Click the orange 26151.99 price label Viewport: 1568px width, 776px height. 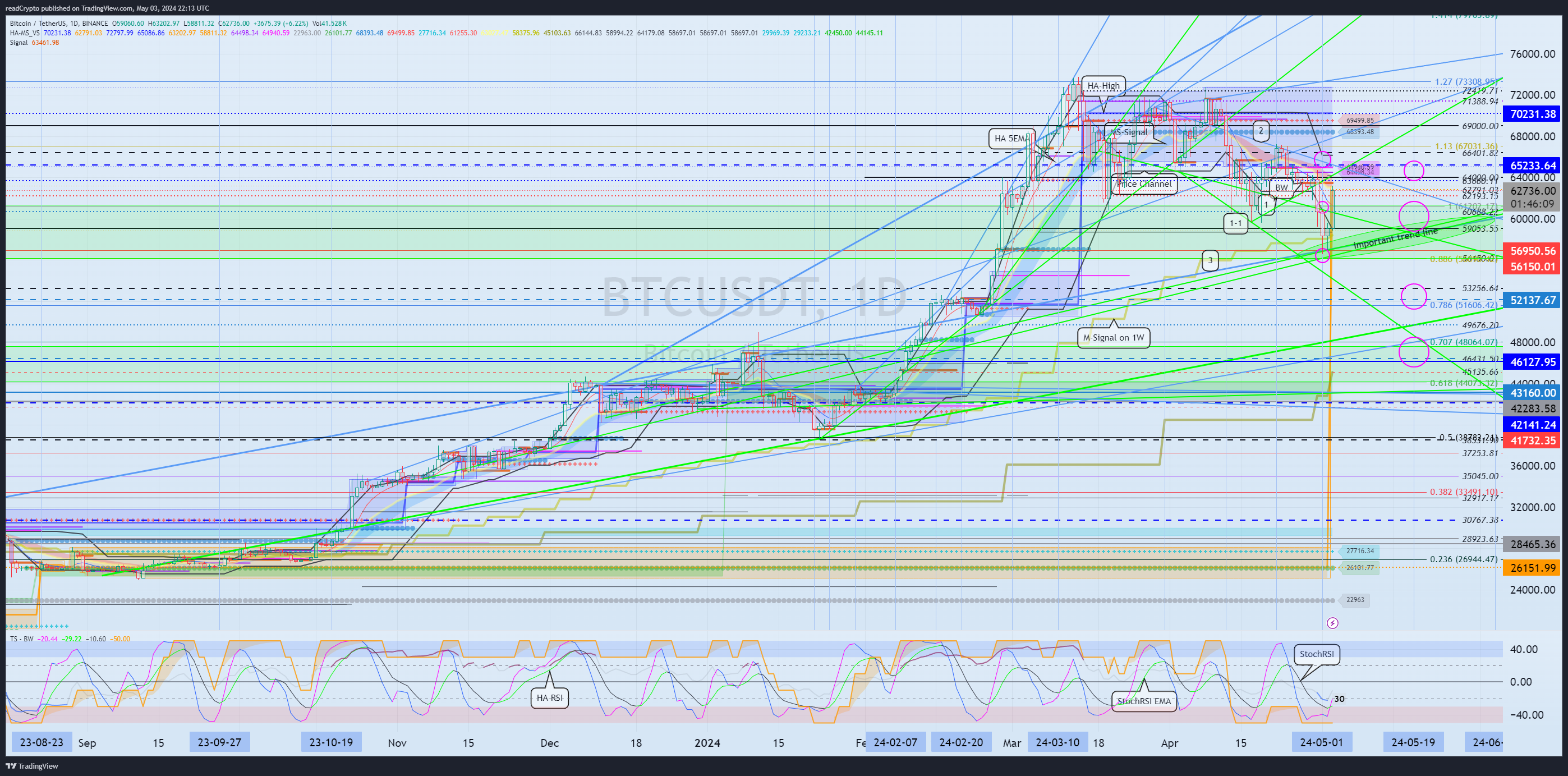1532,568
